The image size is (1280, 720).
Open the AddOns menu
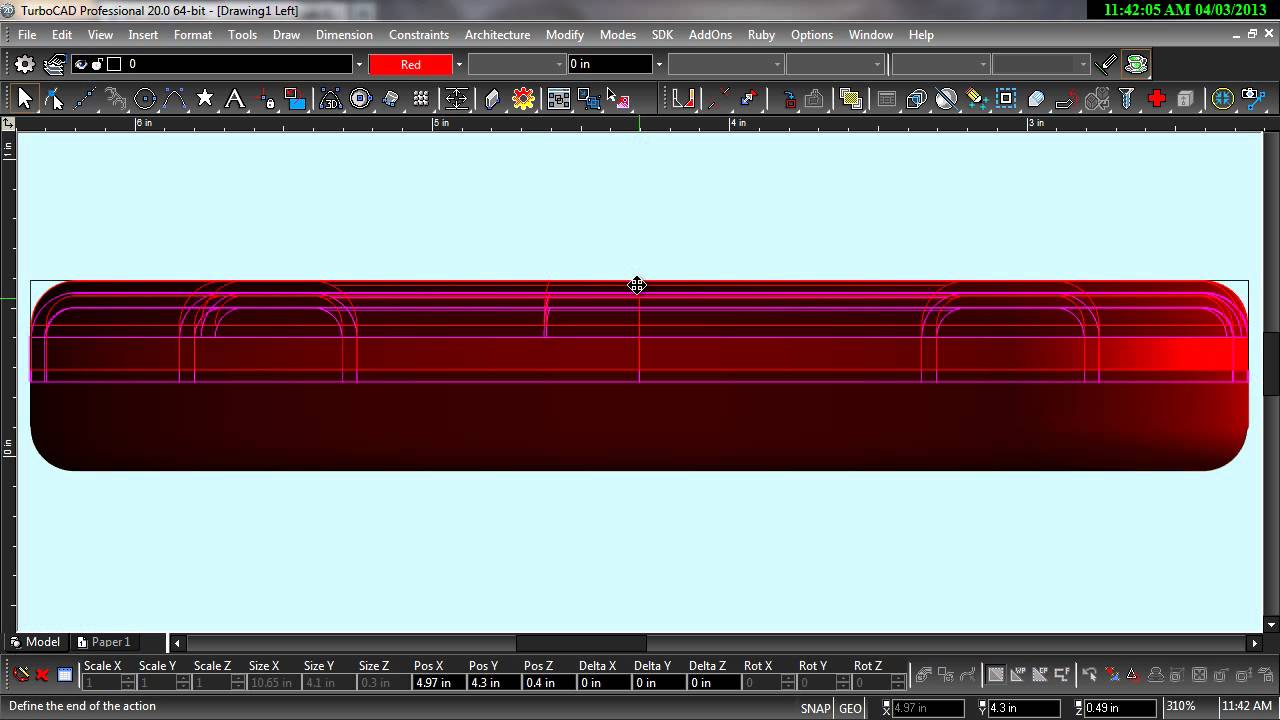710,34
